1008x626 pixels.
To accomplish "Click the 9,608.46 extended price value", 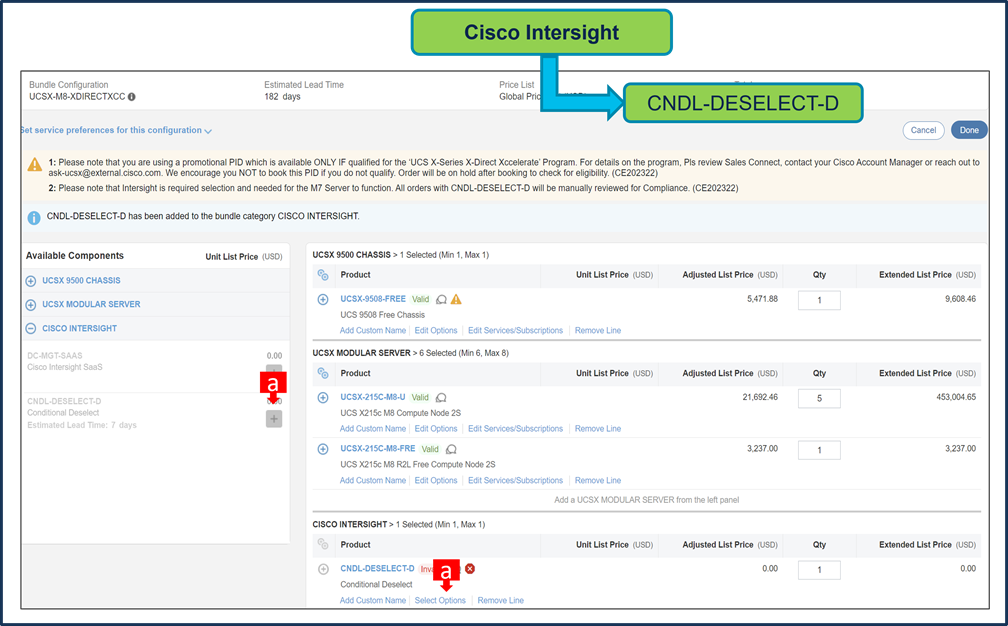I will point(960,299).
